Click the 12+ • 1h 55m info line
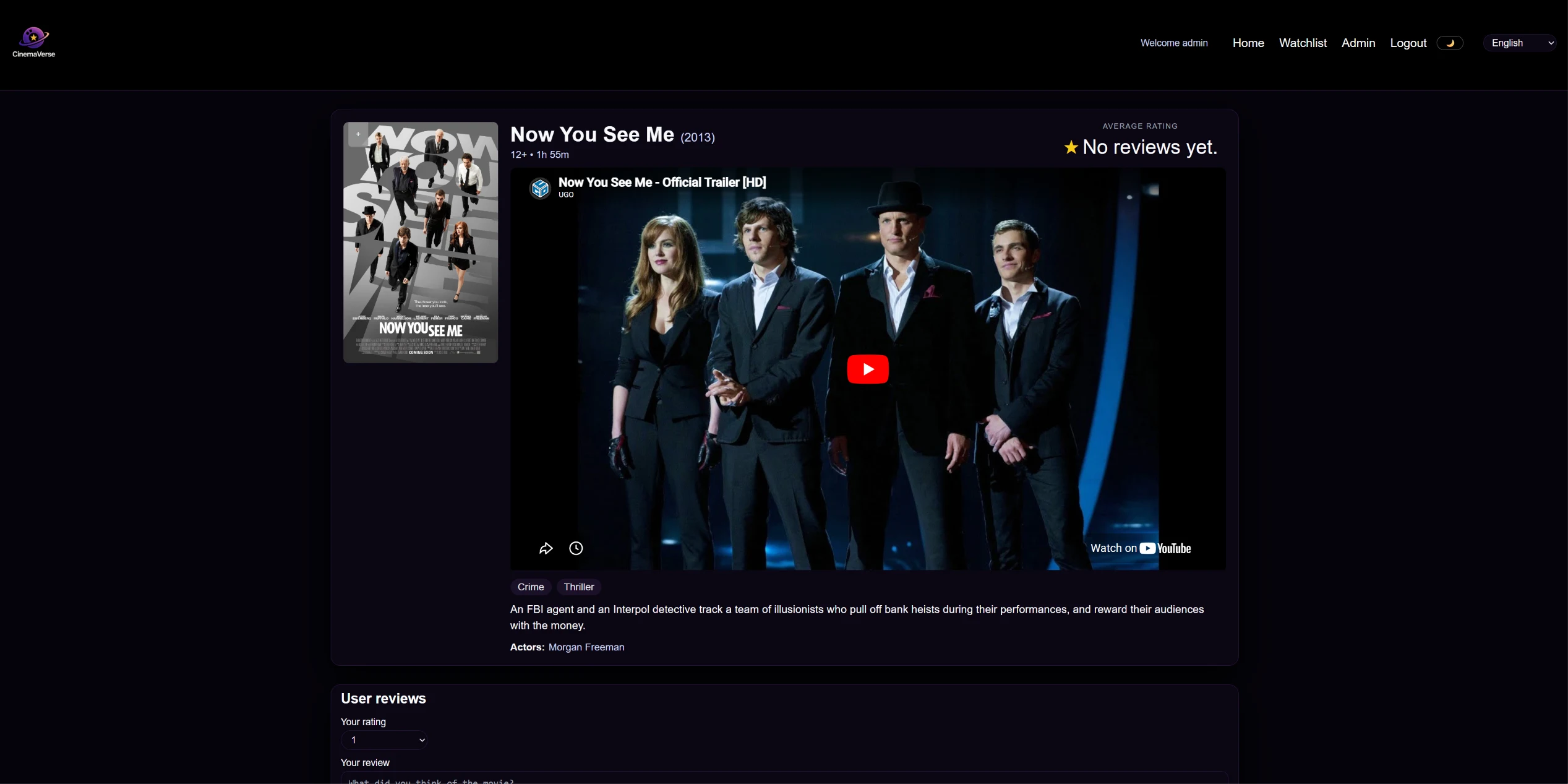Image resolution: width=1568 pixels, height=784 pixels. 539,155
